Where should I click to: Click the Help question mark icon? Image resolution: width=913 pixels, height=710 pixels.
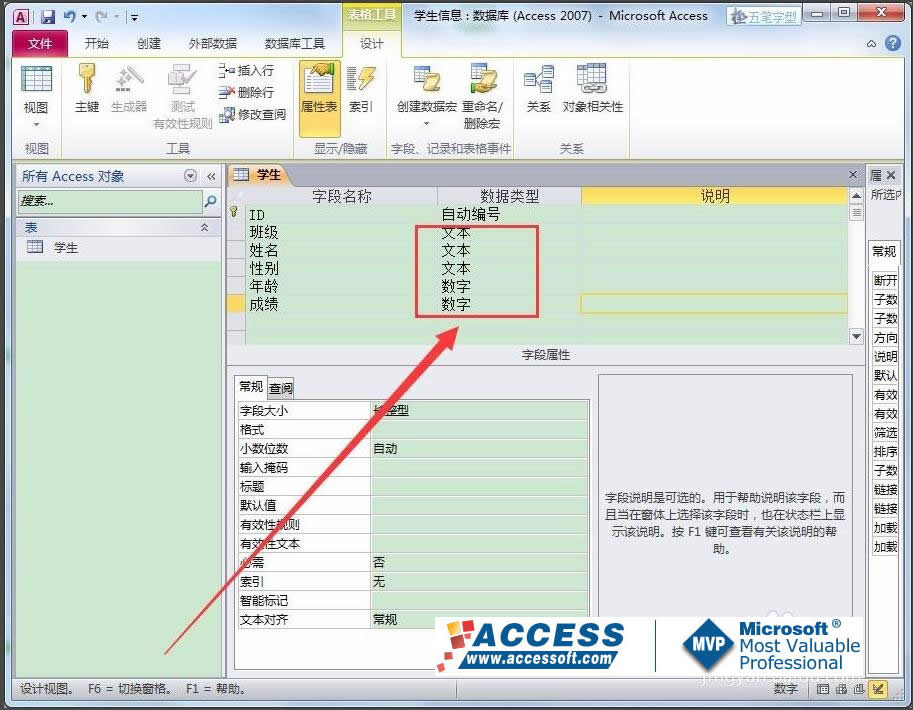[x=893, y=43]
